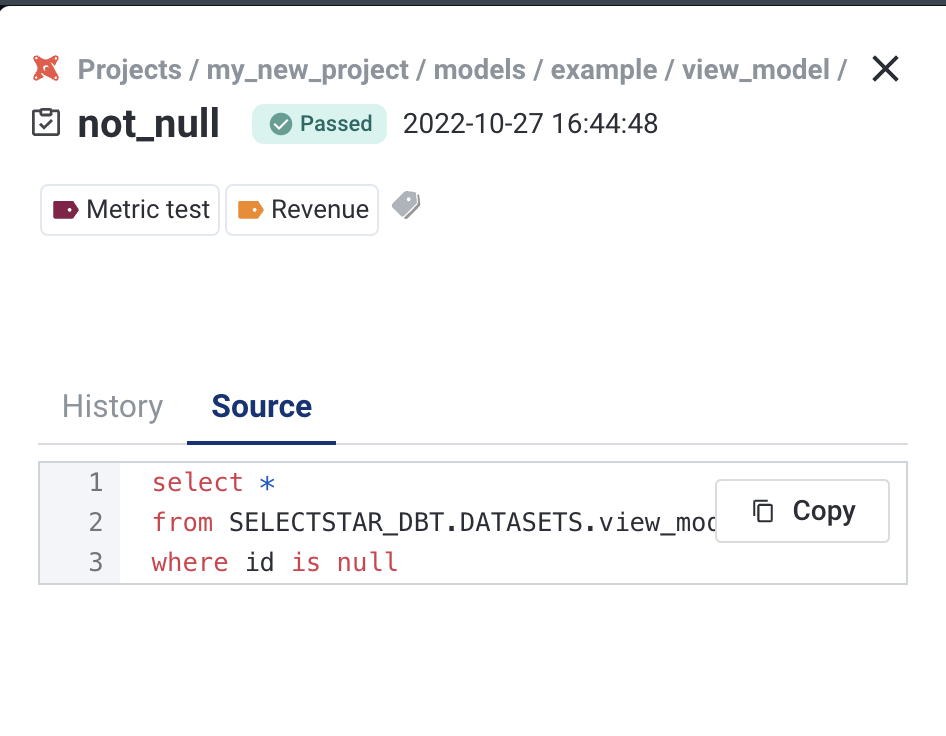Navigate to models breadcrumb folder

[480, 70]
